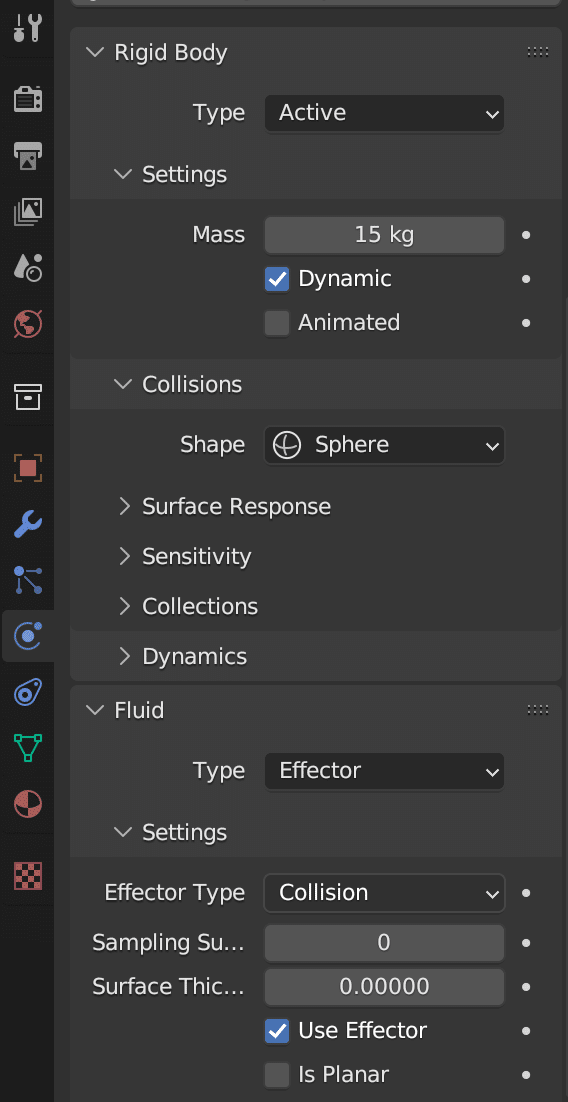Screen dimensions: 568x1102
Task: Click the Rigid Body panel drag grip
Action: tap(538, 52)
